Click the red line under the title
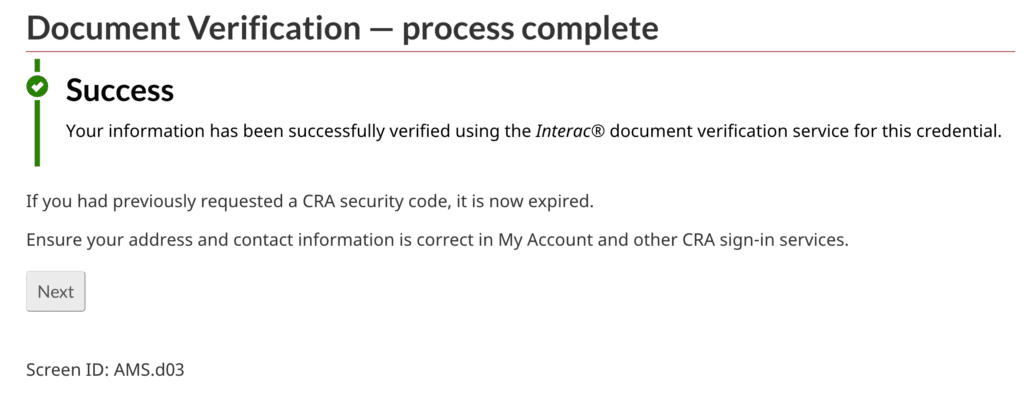This screenshot has width=1024, height=397. pyautogui.click(x=520, y=51)
